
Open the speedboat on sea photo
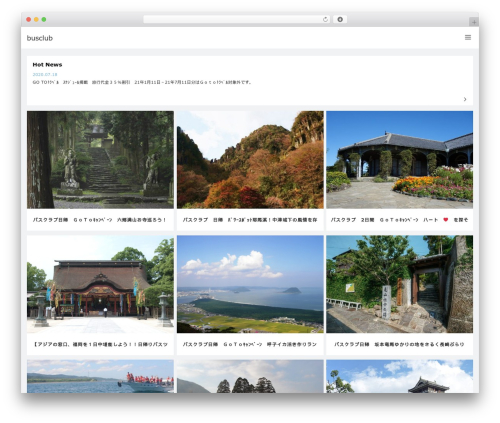(x=100, y=376)
